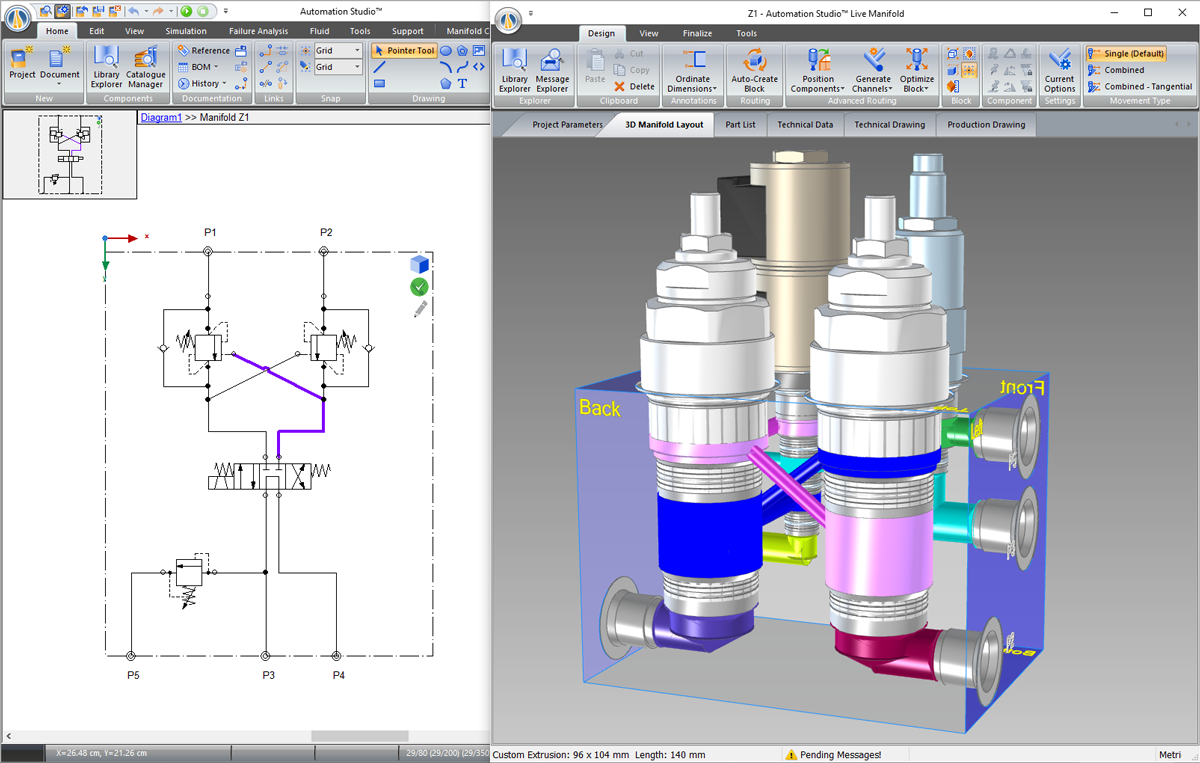
Task: Open Current Options in the Settings group
Action: pos(1059,70)
